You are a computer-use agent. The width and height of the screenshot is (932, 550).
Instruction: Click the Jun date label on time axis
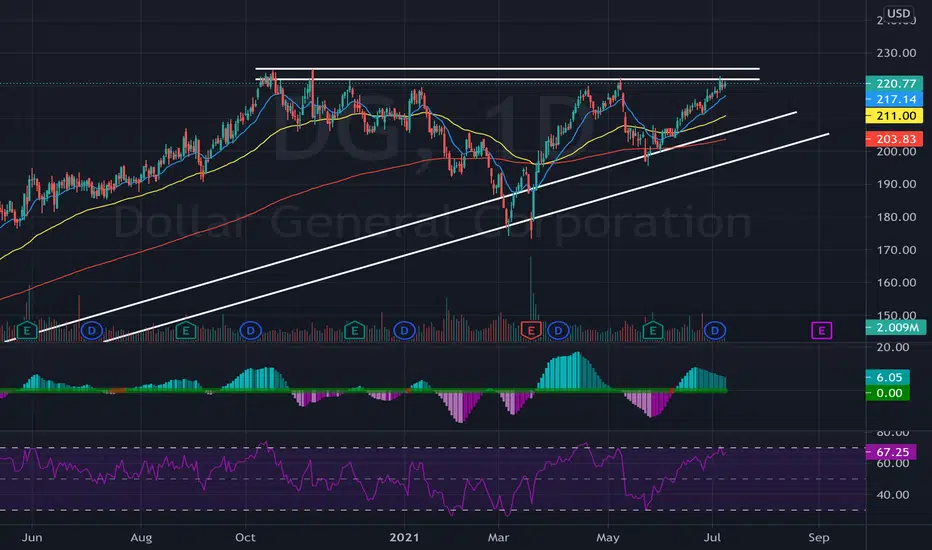pyautogui.click(x=32, y=538)
